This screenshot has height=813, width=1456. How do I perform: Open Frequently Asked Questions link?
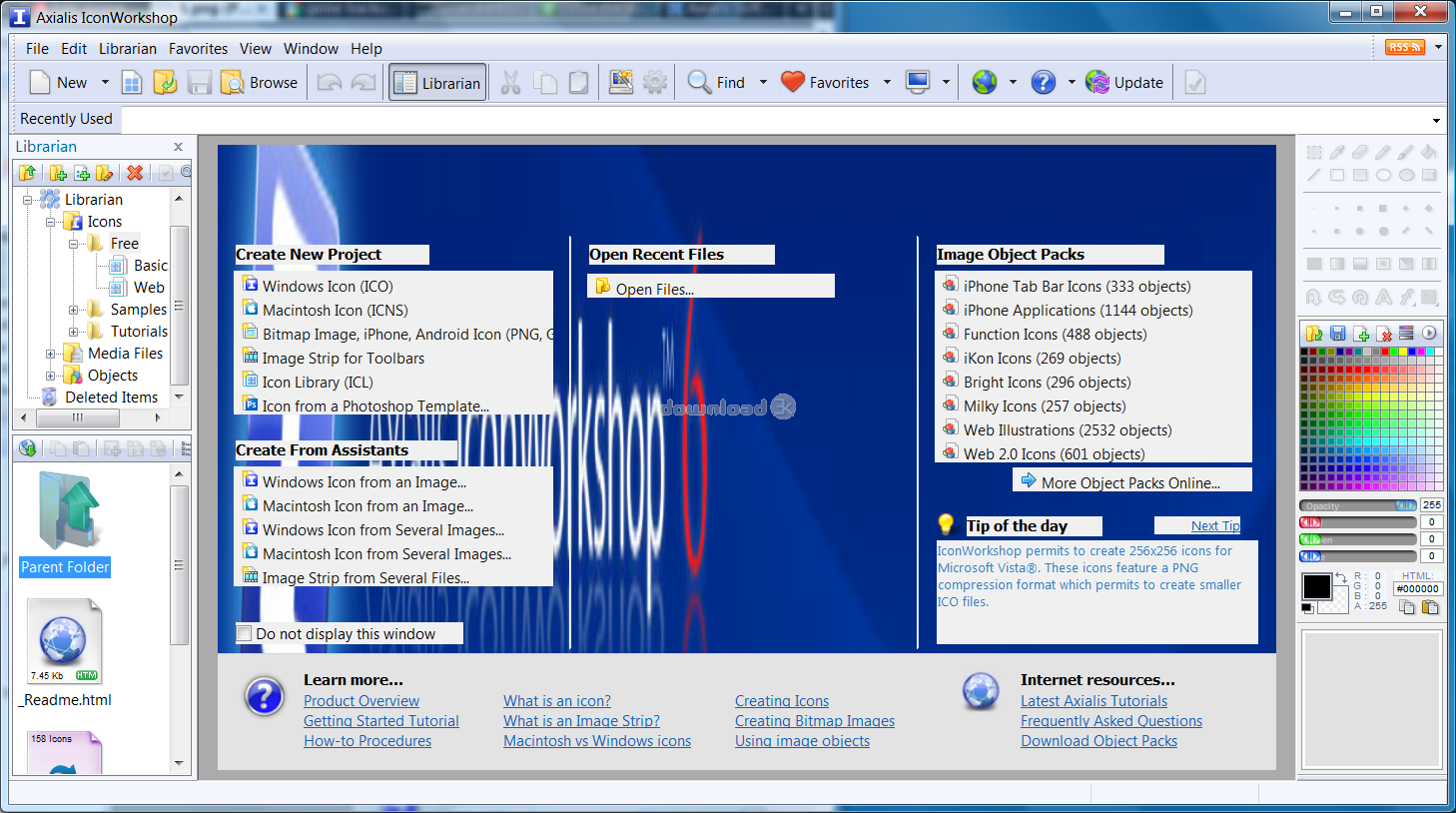click(x=1111, y=721)
